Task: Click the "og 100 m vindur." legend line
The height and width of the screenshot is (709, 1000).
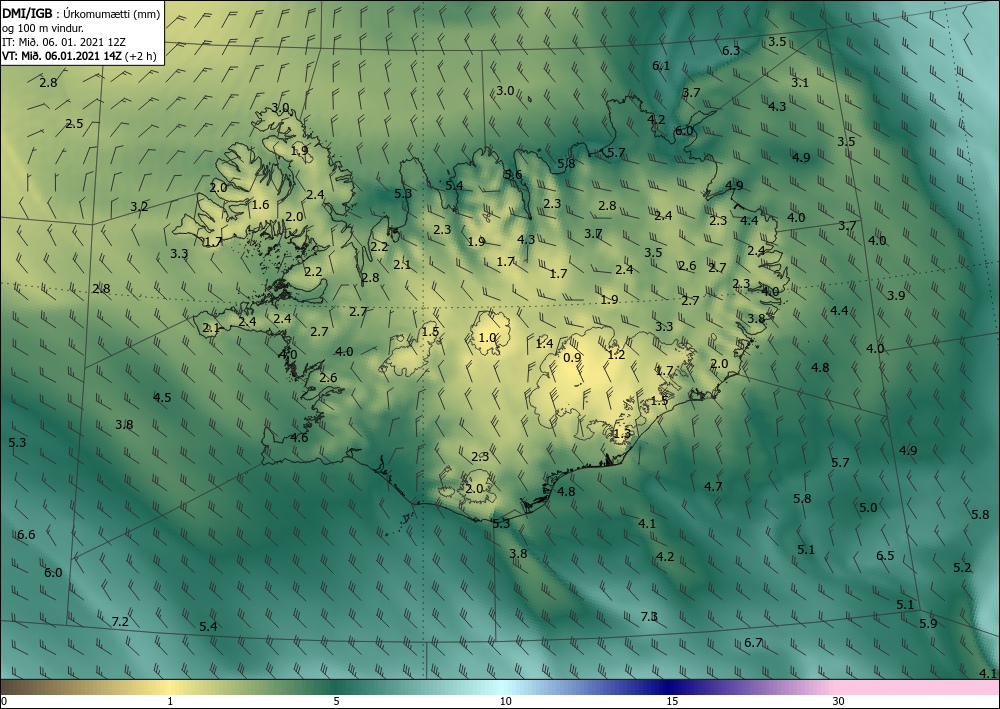Action: pos(43,28)
